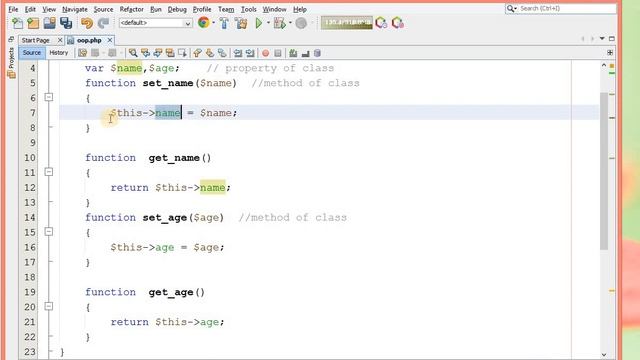640x360 pixels.
Task: Collapse the set_age code fold
Action: [x=49, y=232]
